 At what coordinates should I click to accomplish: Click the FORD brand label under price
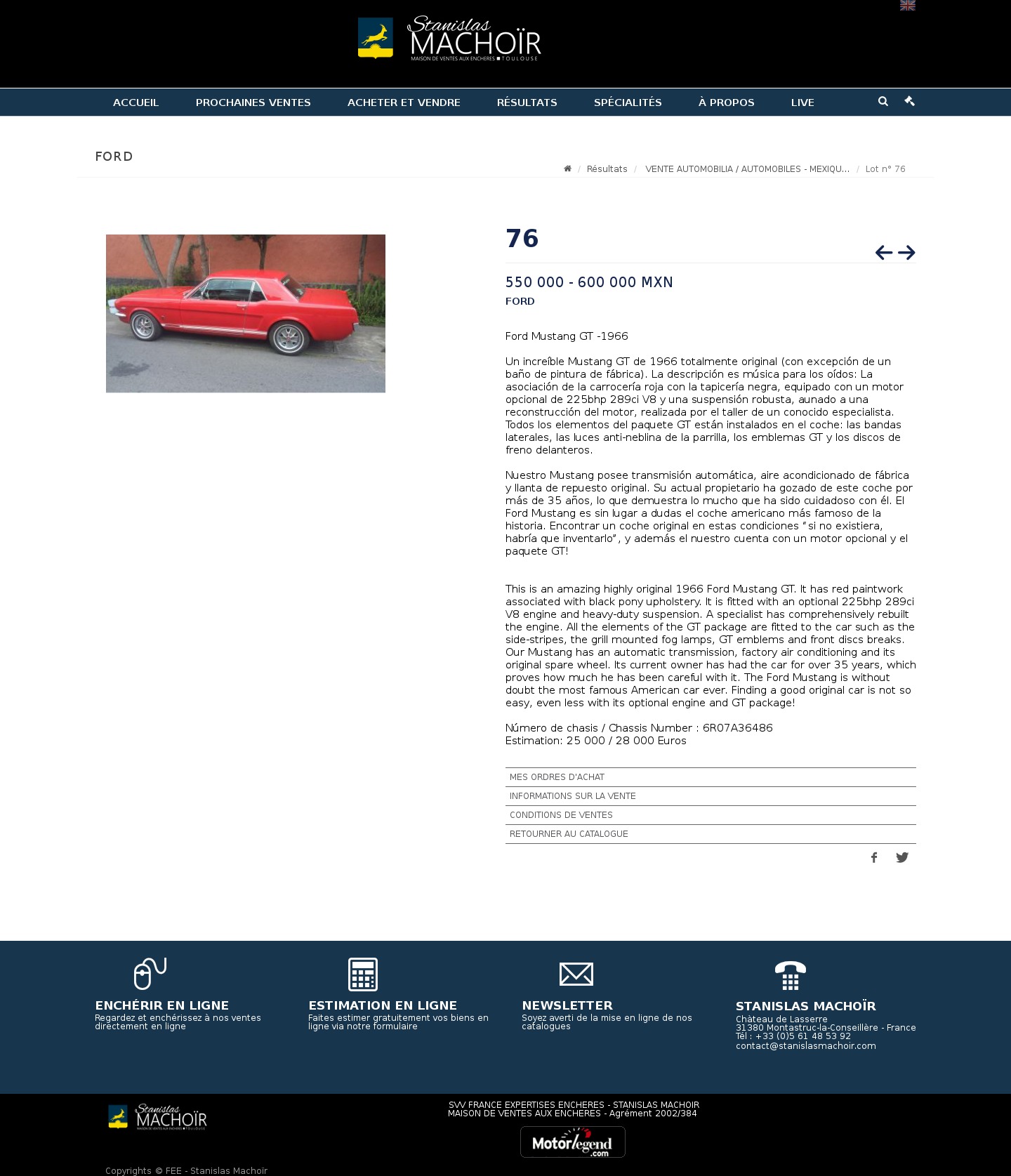520,301
